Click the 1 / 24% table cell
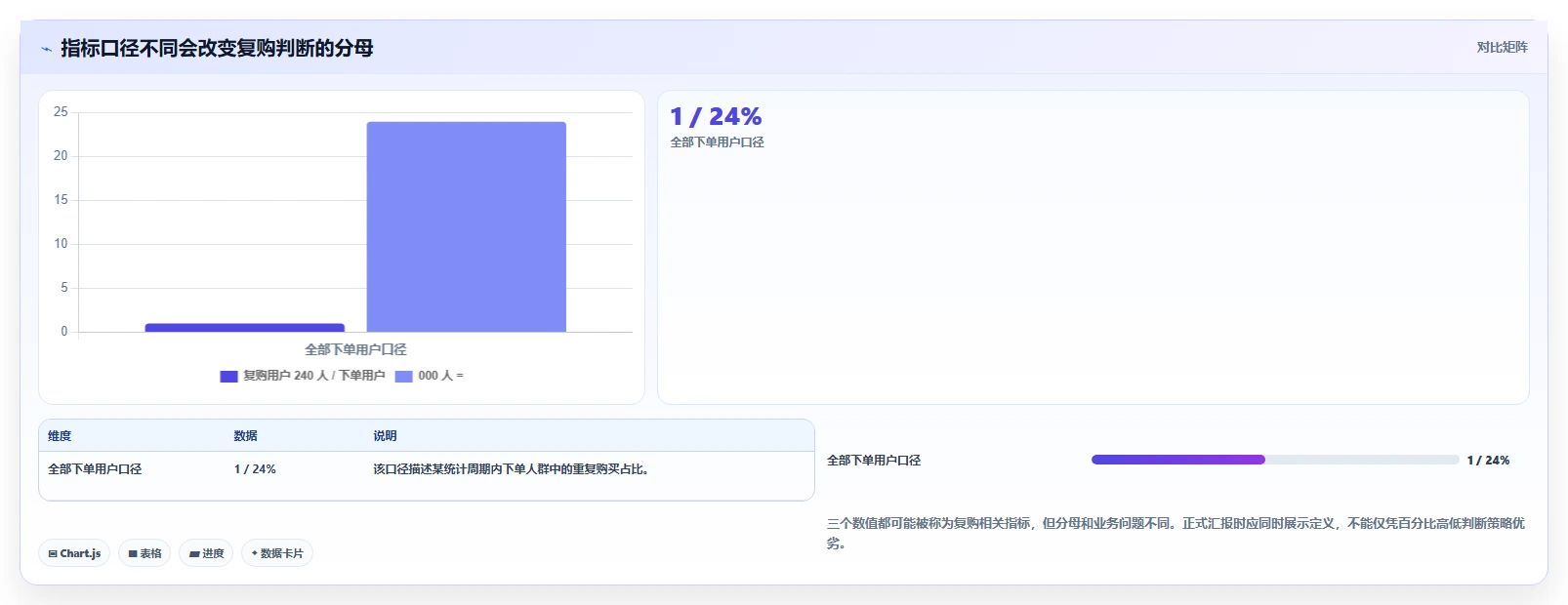This screenshot has height=605, width=1568. (x=255, y=469)
